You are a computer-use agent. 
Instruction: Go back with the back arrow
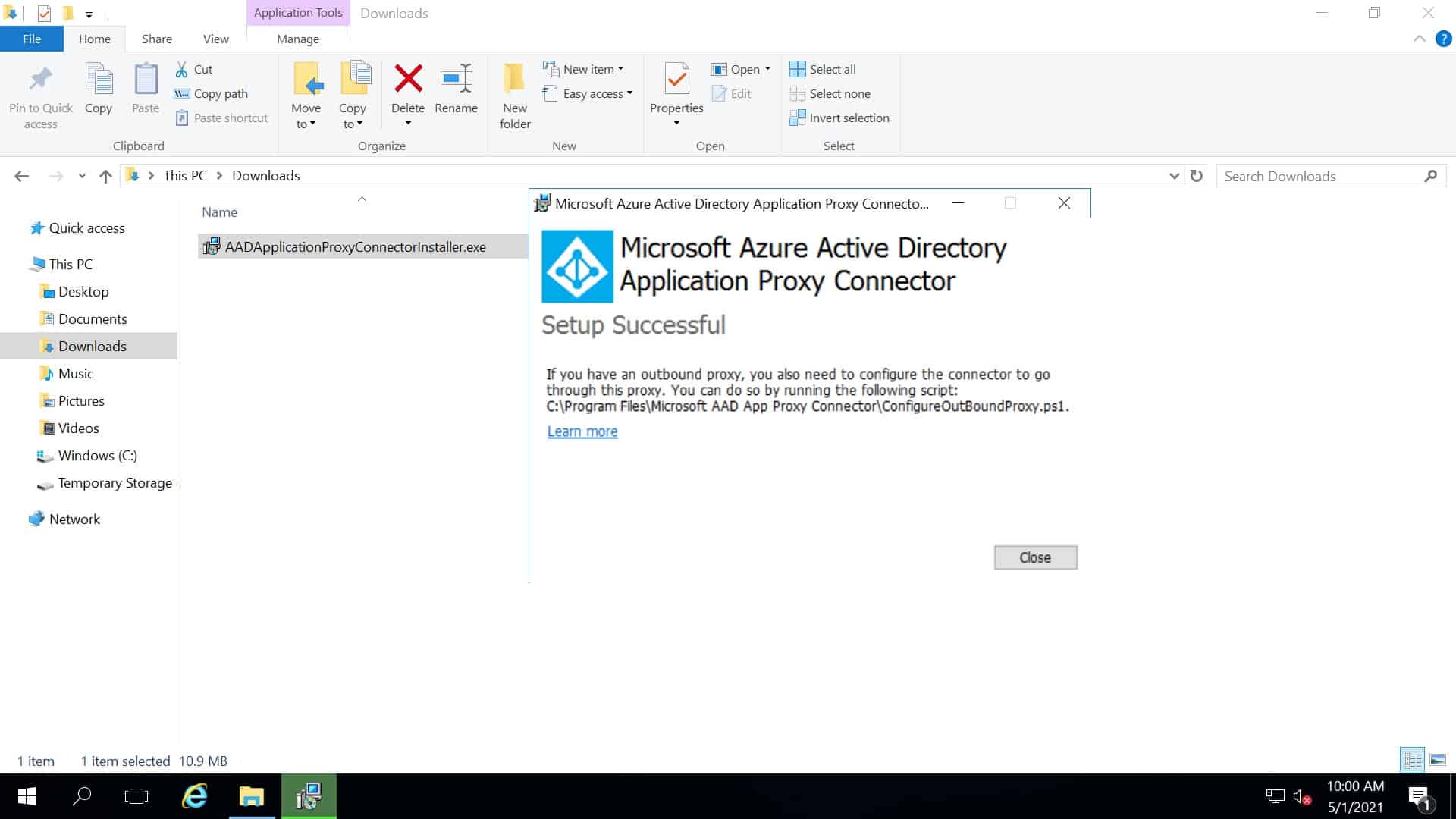coord(22,176)
